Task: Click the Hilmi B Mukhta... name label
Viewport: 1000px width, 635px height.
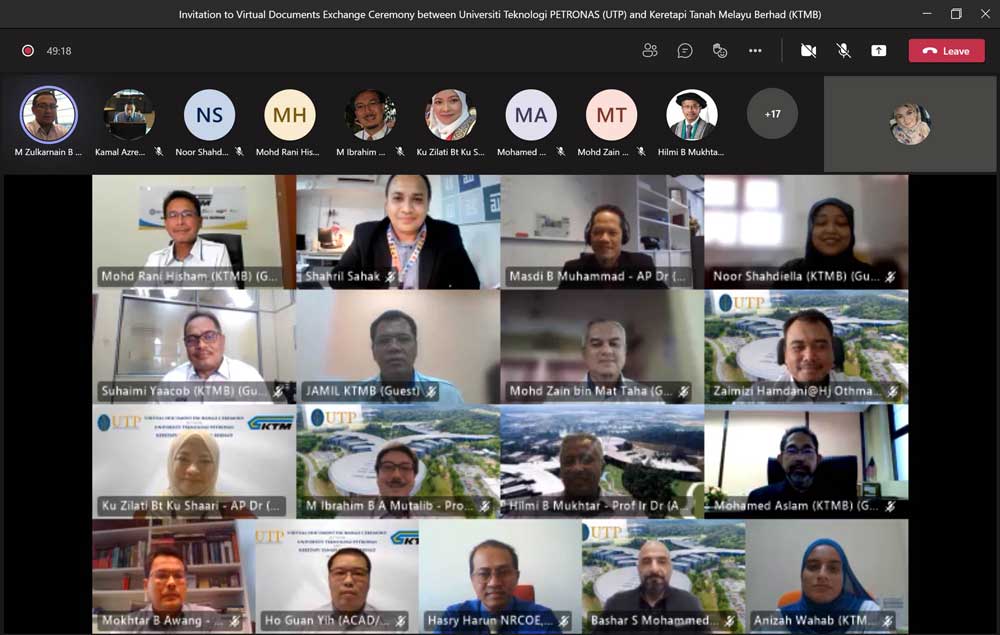Action: click(x=691, y=152)
